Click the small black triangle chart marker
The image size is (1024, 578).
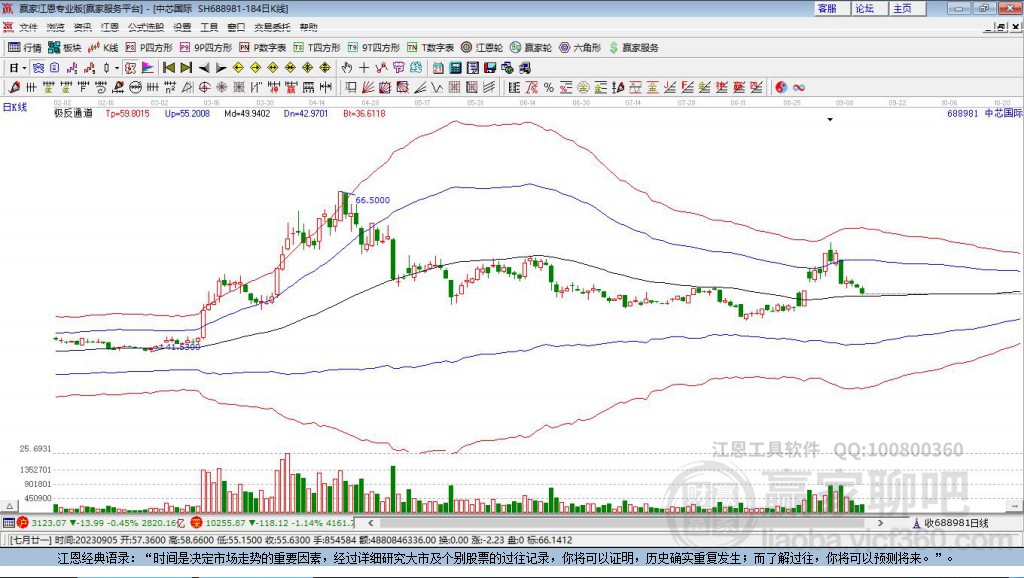(x=830, y=120)
